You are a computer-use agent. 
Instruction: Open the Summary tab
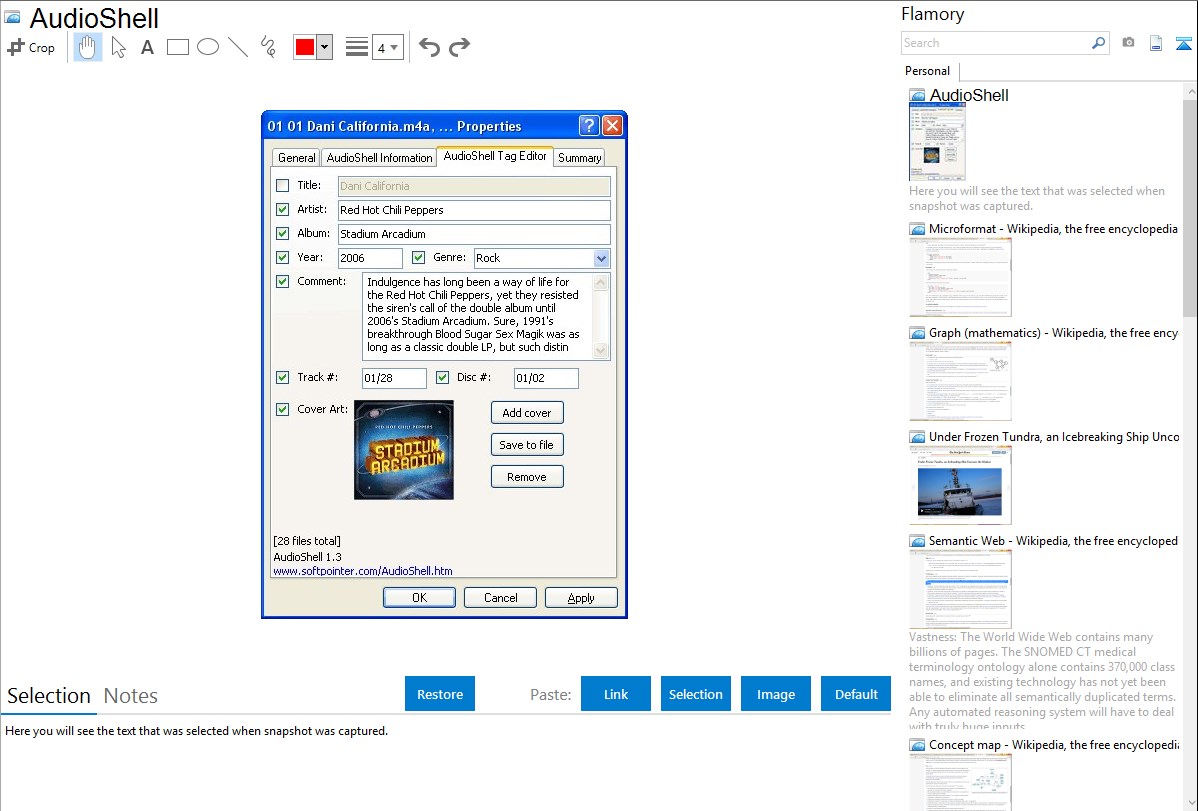[579, 157]
